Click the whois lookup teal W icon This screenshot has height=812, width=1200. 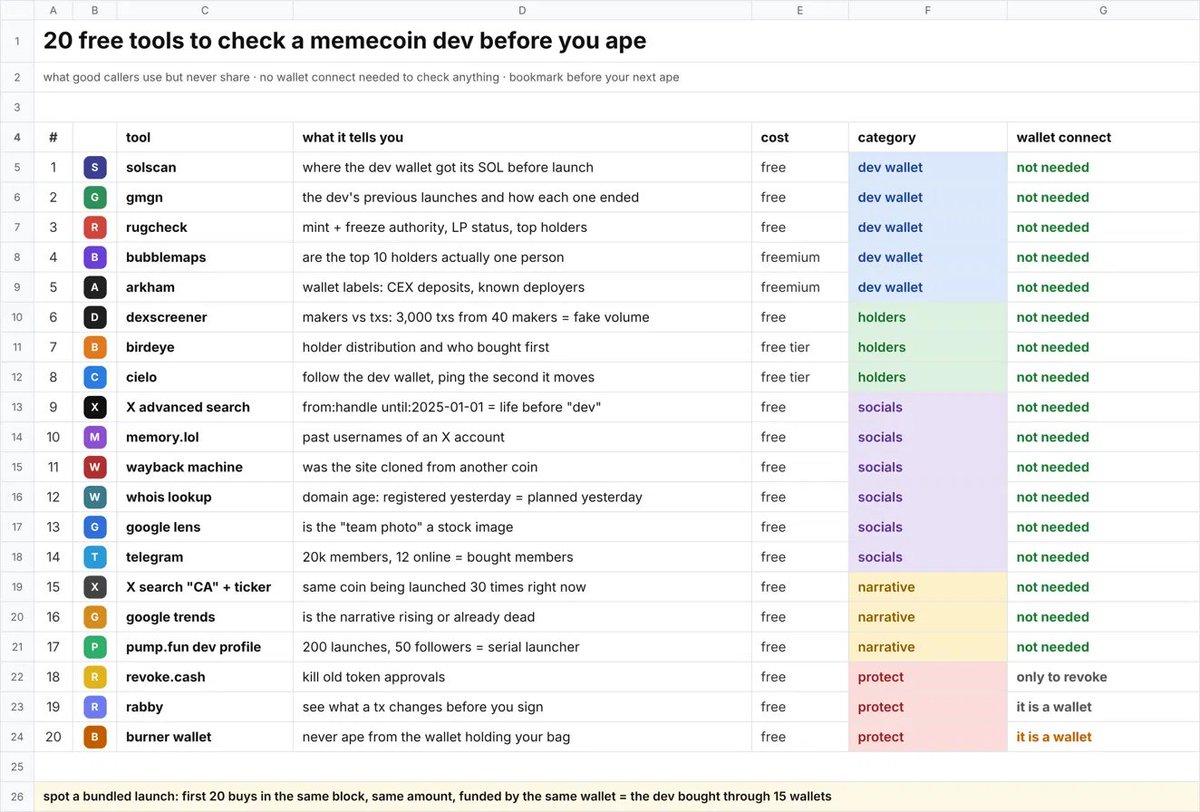tap(95, 497)
